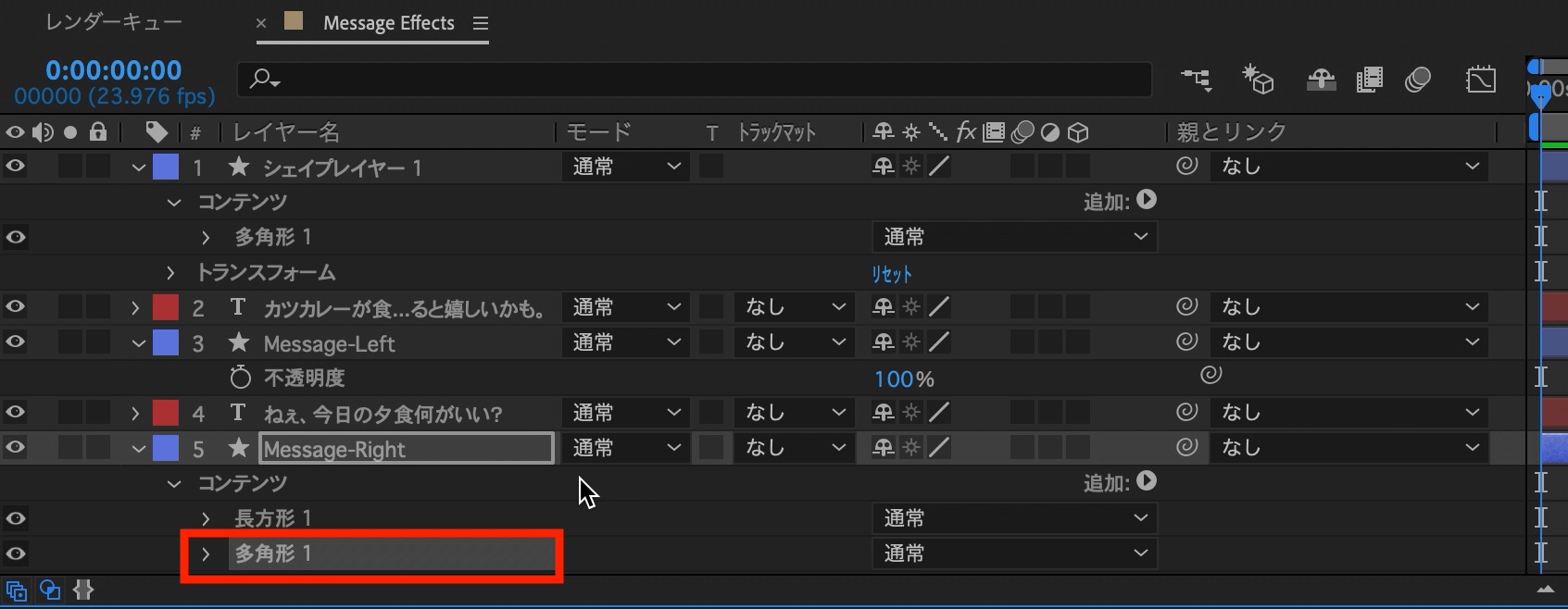Enable the motion blur icon in the toolbar

point(1418,81)
